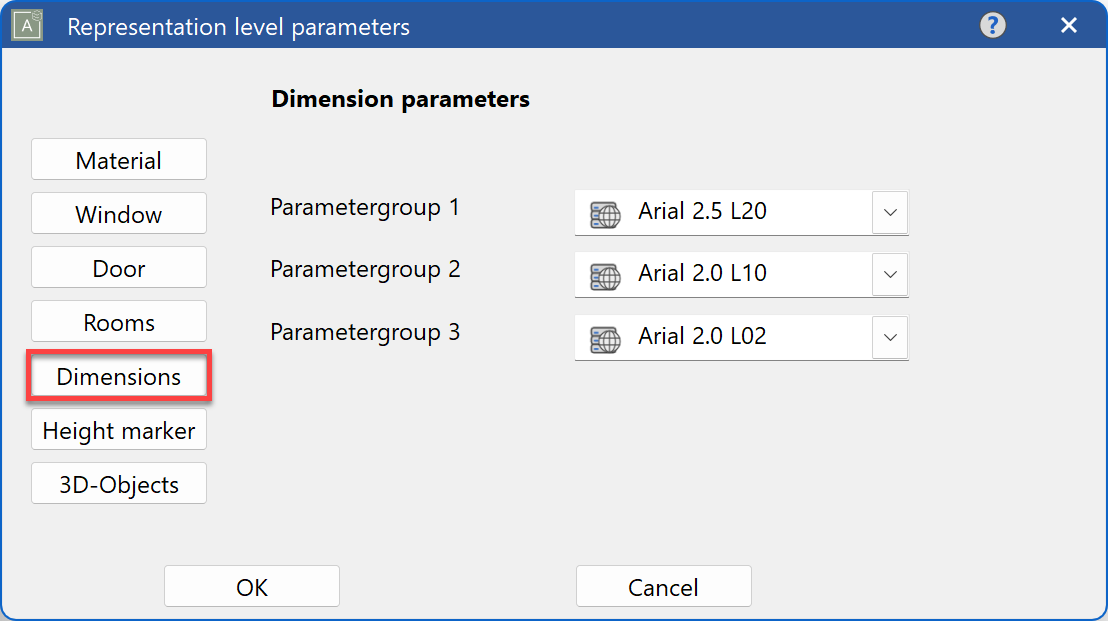Confirm dimension parameters with OK
The image size is (1108, 621).
click(x=251, y=586)
